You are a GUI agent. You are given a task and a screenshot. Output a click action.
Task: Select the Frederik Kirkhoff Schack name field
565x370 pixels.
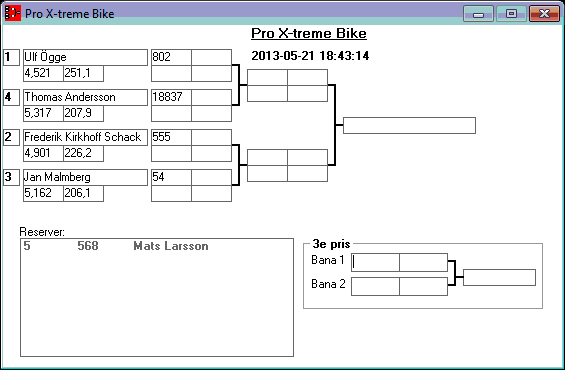[x=85, y=137]
